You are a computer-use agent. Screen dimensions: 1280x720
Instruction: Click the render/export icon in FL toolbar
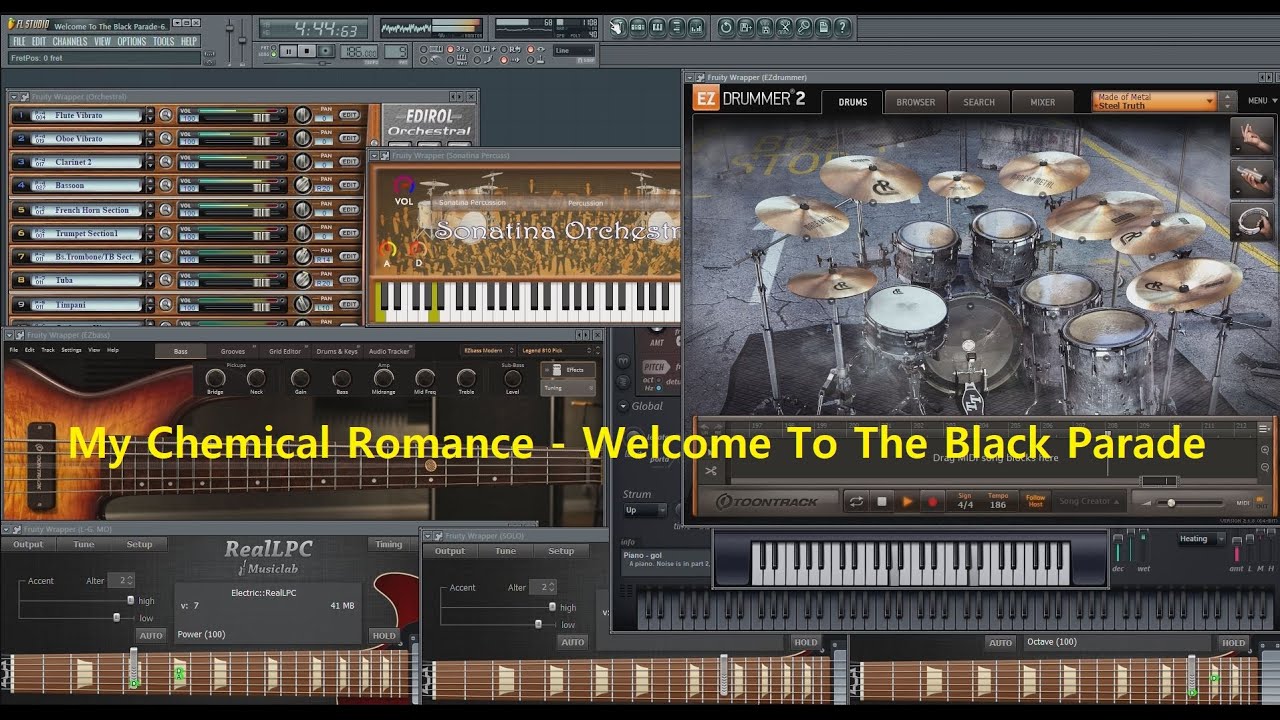tap(766, 26)
